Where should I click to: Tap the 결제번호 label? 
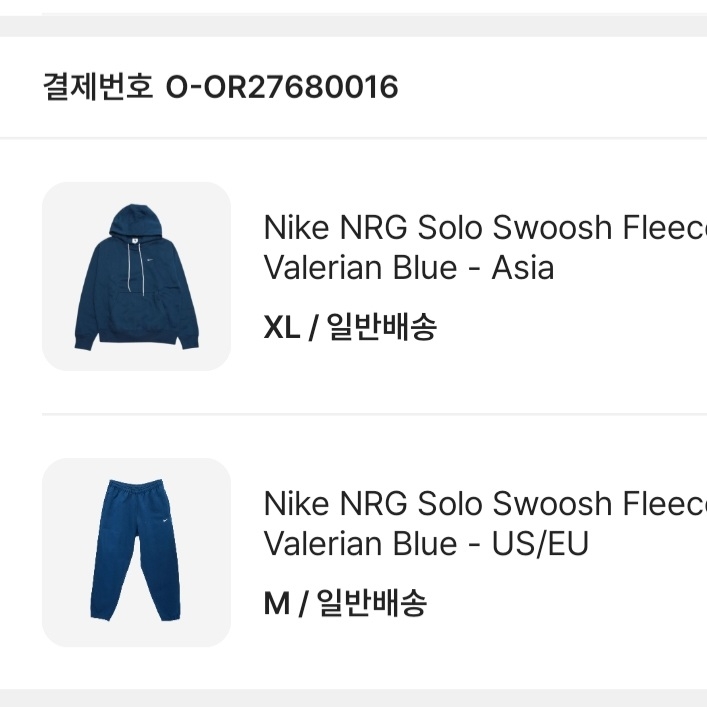tap(97, 88)
